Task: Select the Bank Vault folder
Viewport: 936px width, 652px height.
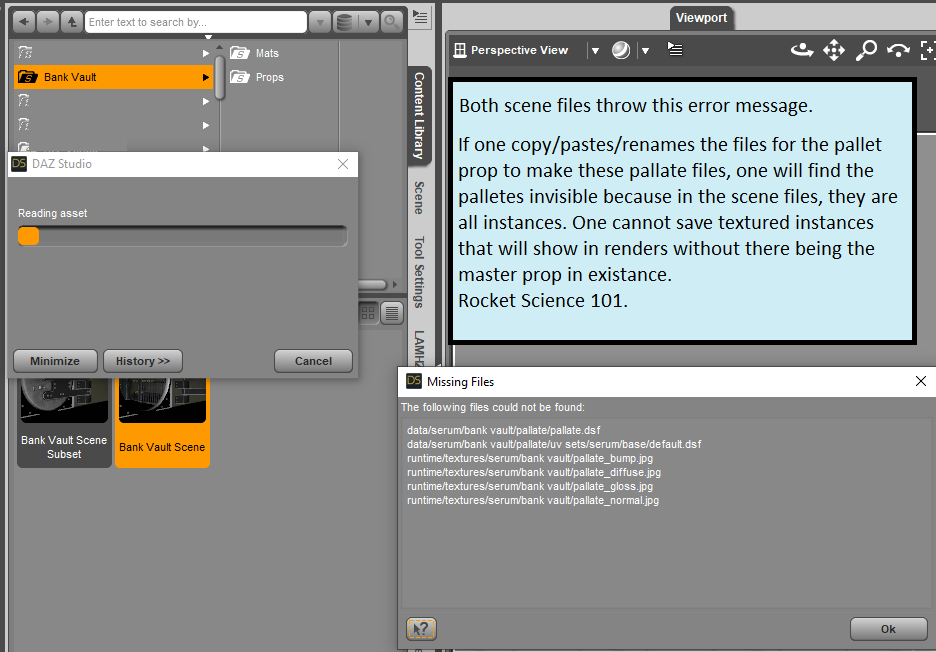Action: coord(113,77)
